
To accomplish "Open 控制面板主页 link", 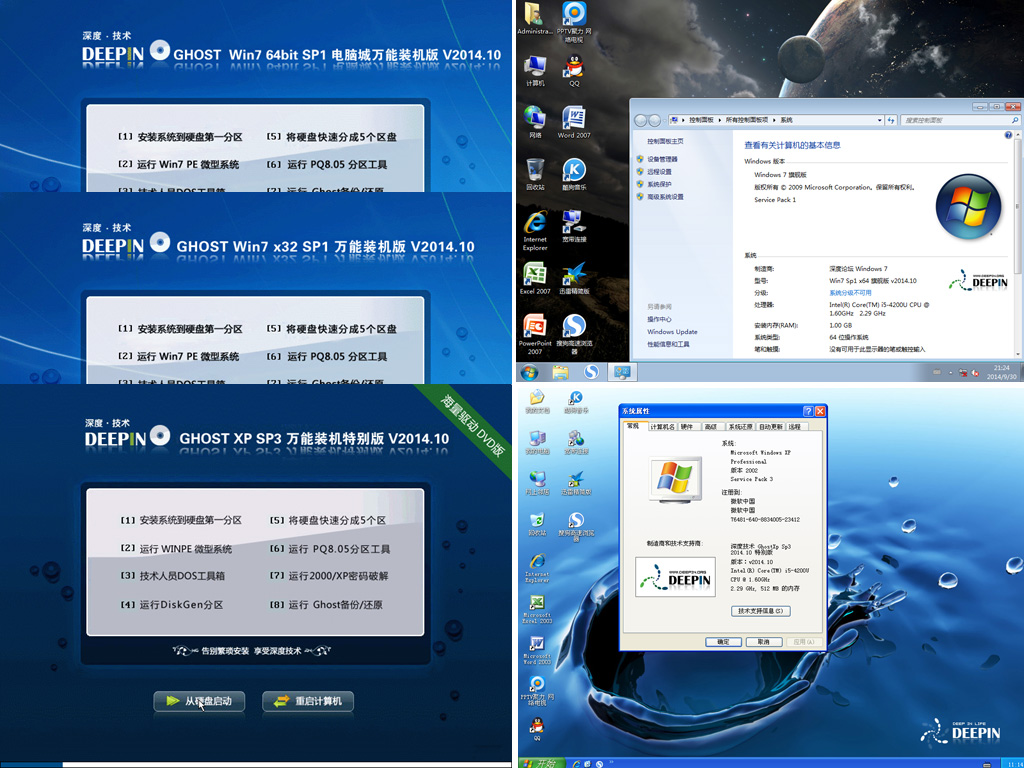I will [665, 141].
